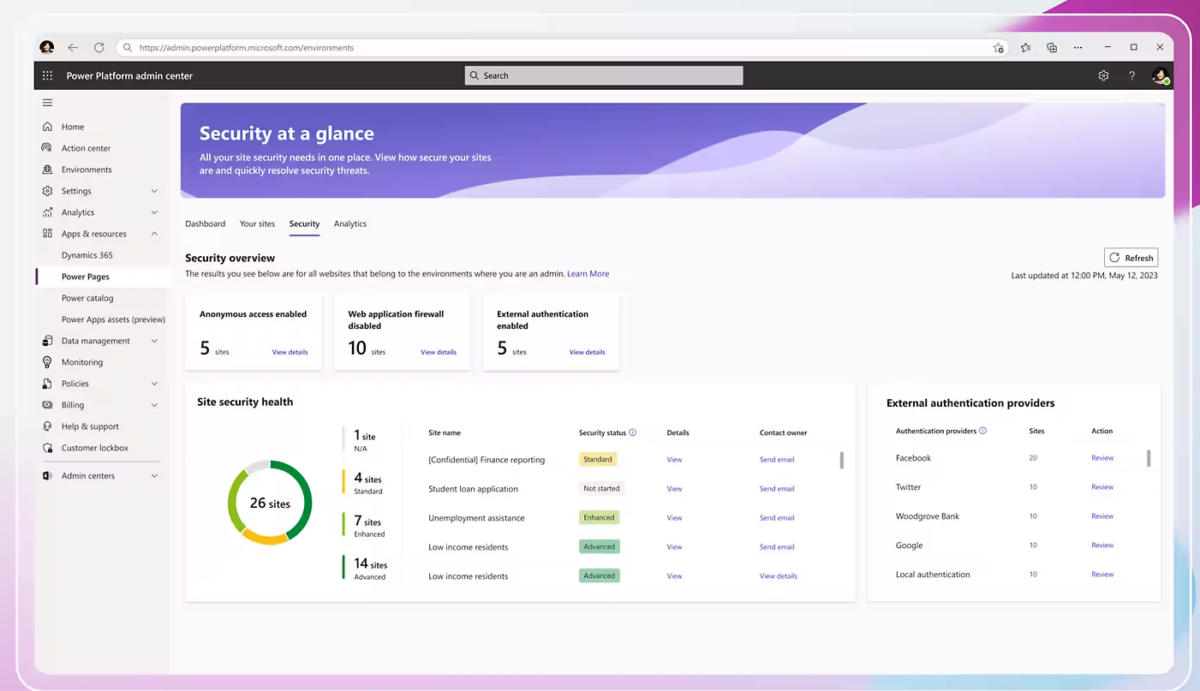Switch to the Dashboard tab
1200x691 pixels.
pos(205,223)
